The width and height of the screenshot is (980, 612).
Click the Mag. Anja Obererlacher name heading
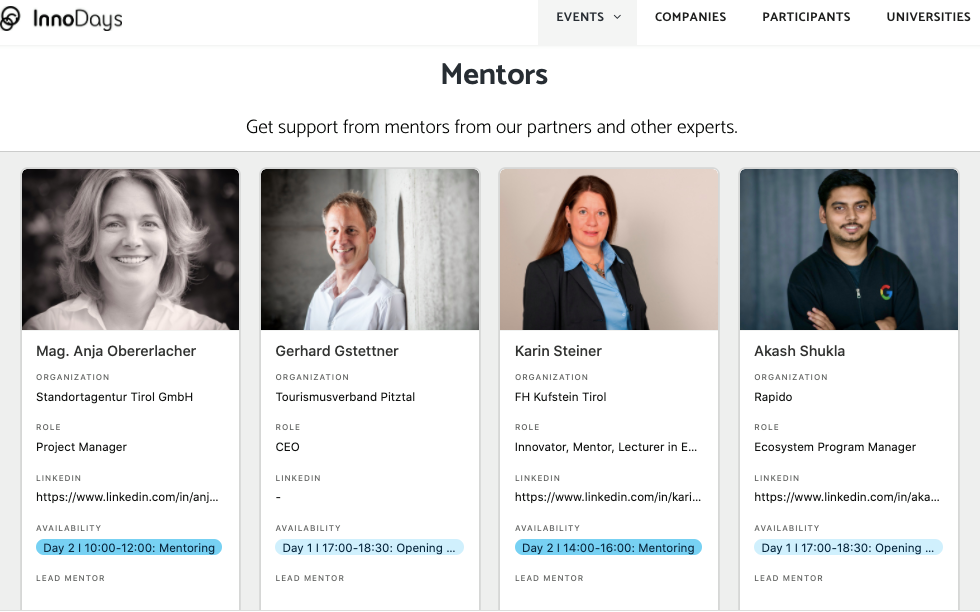(x=116, y=351)
